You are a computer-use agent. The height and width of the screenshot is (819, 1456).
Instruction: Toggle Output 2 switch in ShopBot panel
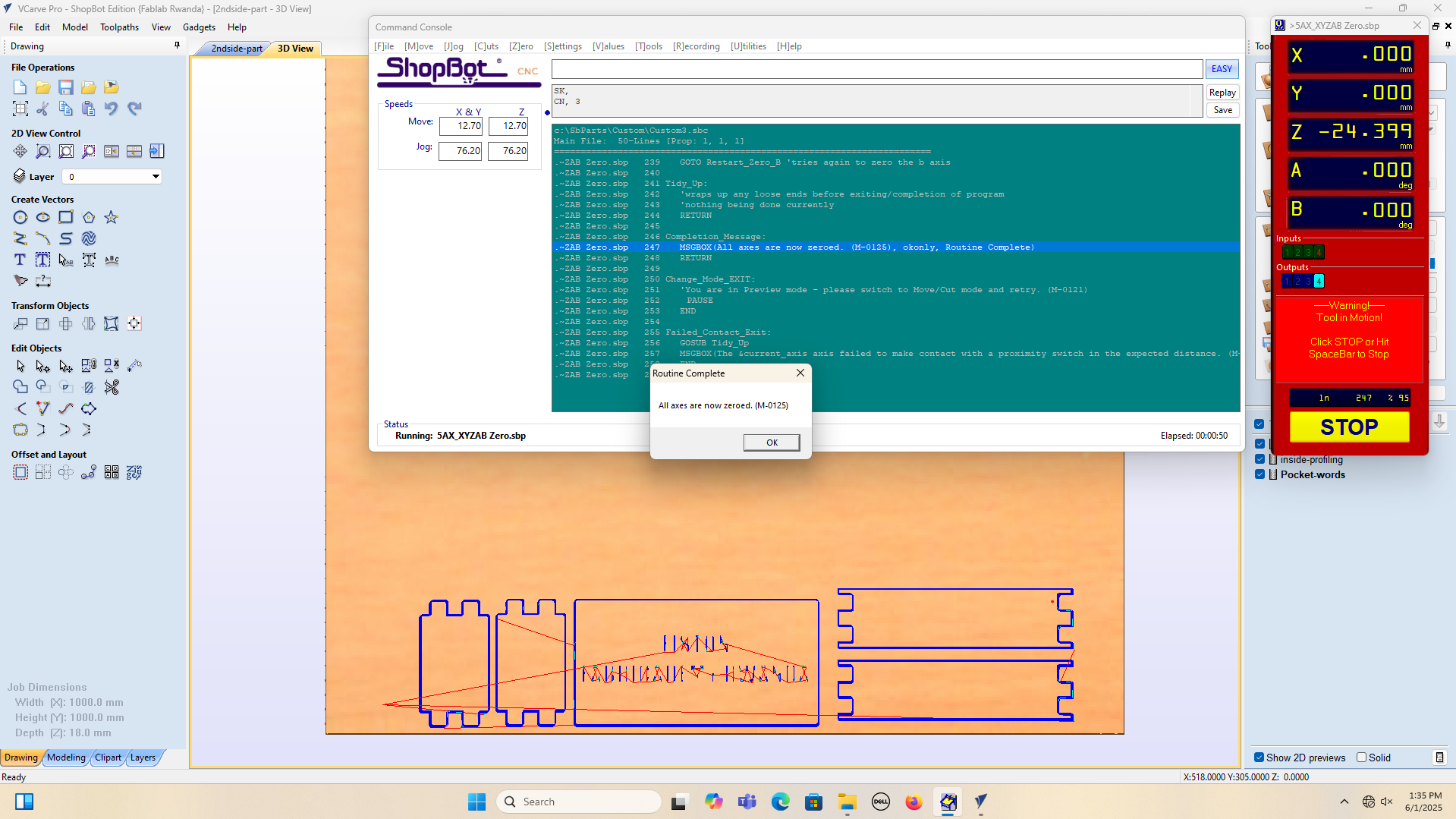coord(1298,282)
